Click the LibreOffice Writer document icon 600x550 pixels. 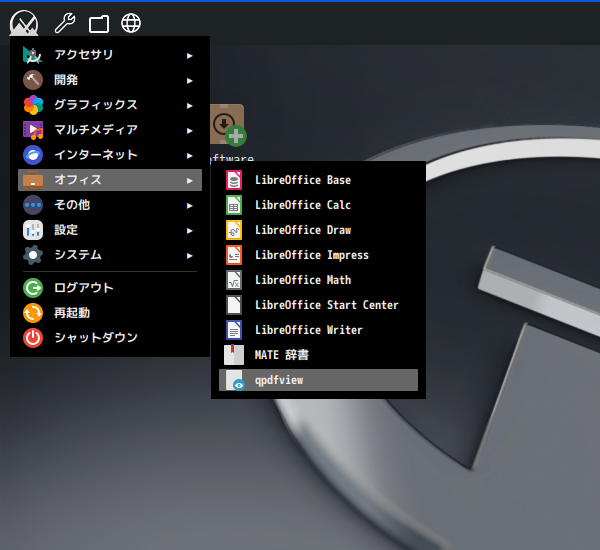tap(234, 330)
